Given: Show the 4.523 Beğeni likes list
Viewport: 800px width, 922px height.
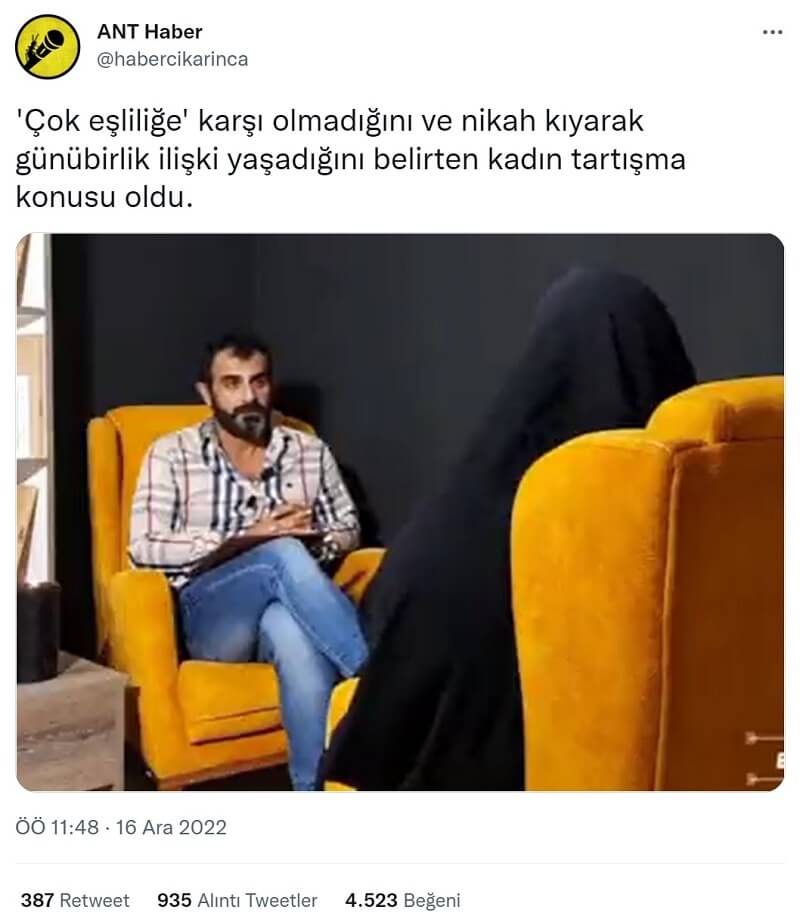Looking at the screenshot, I should click(403, 900).
